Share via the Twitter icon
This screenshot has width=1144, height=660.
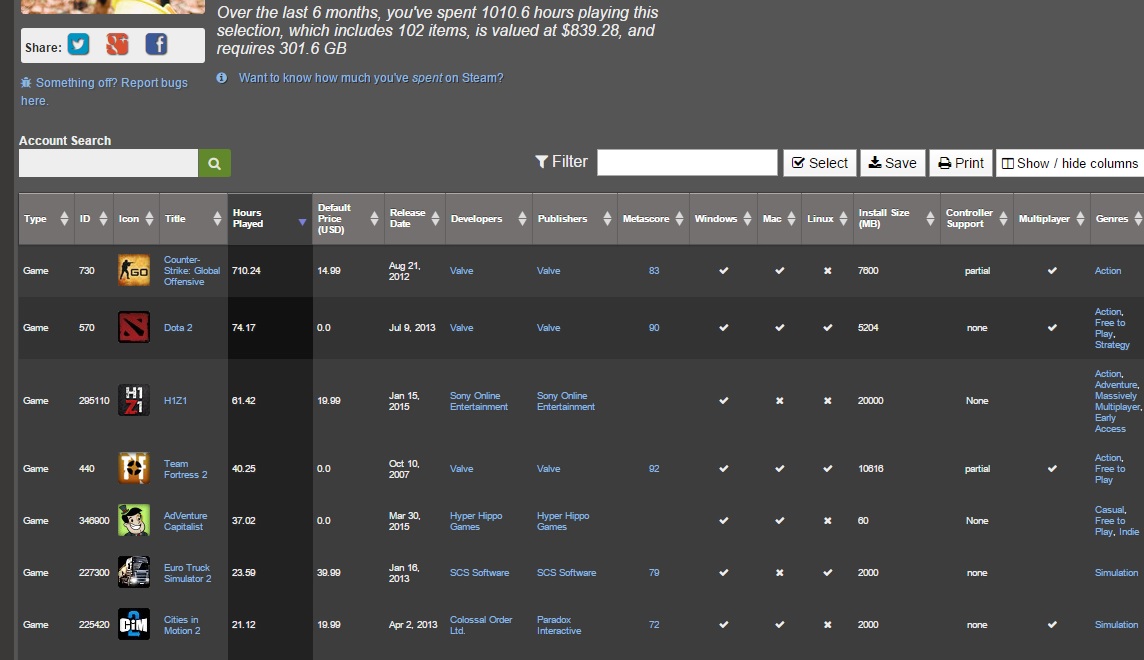79,45
